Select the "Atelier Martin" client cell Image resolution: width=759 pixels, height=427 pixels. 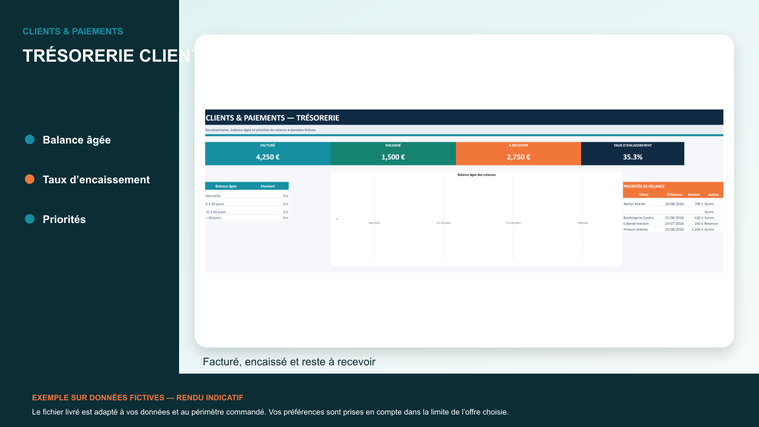tap(635, 204)
